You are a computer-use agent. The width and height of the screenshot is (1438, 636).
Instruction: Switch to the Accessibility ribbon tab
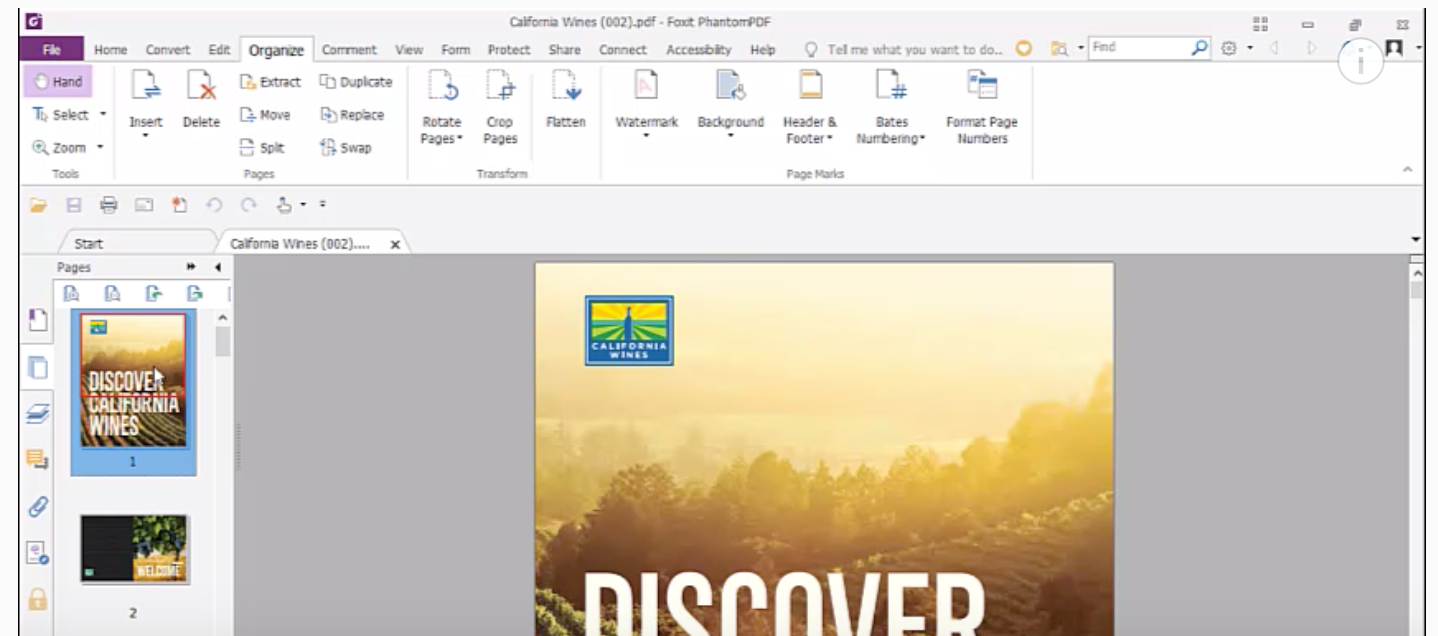coord(699,50)
